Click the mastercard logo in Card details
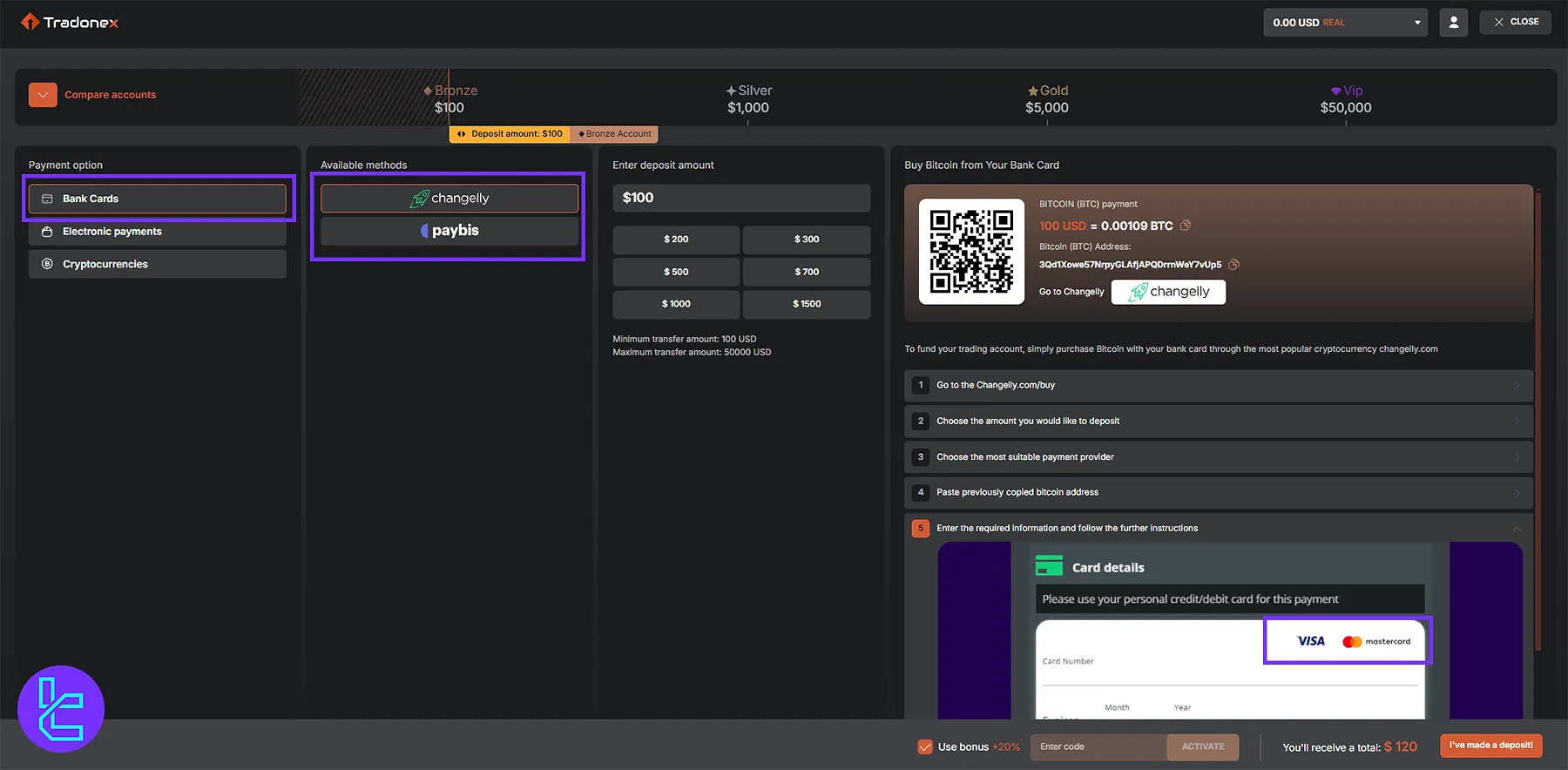 [x=1376, y=642]
